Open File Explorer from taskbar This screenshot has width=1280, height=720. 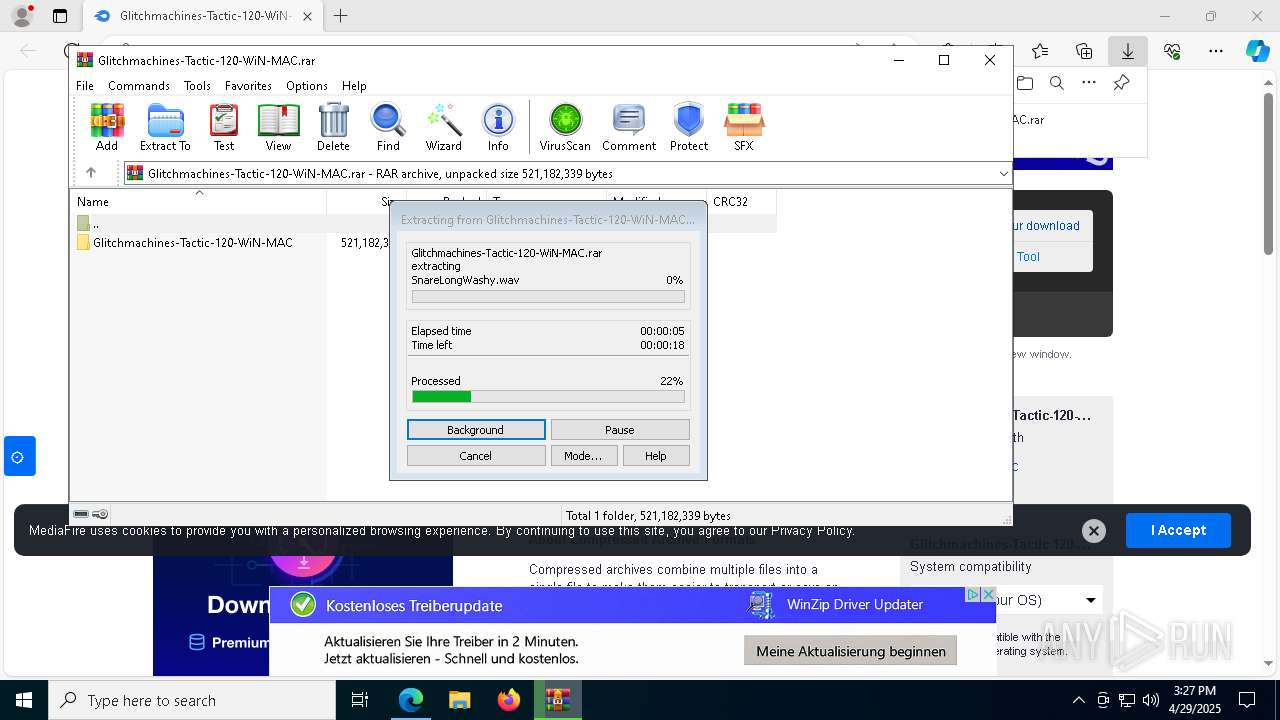click(459, 700)
